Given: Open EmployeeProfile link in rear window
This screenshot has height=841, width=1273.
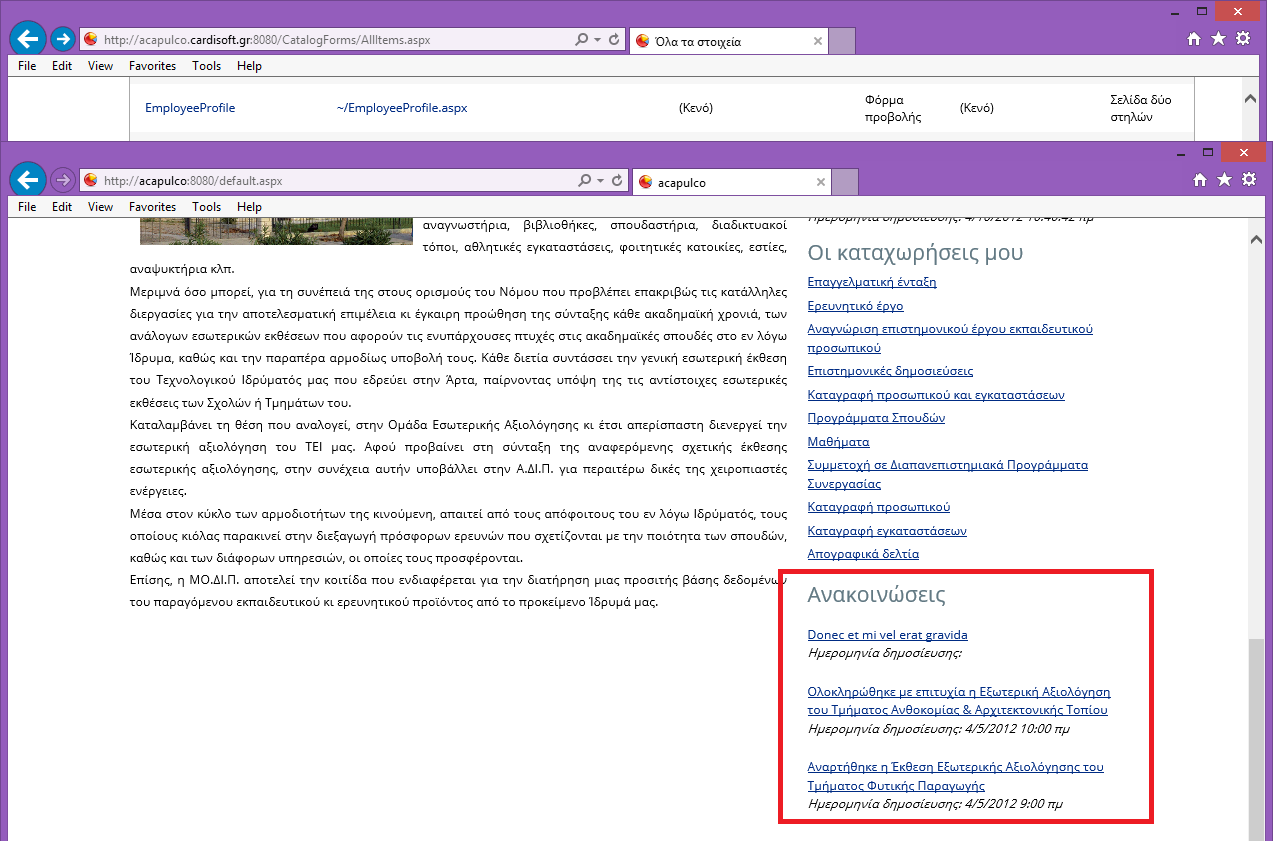Looking at the screenshot, I should (190, 108).
